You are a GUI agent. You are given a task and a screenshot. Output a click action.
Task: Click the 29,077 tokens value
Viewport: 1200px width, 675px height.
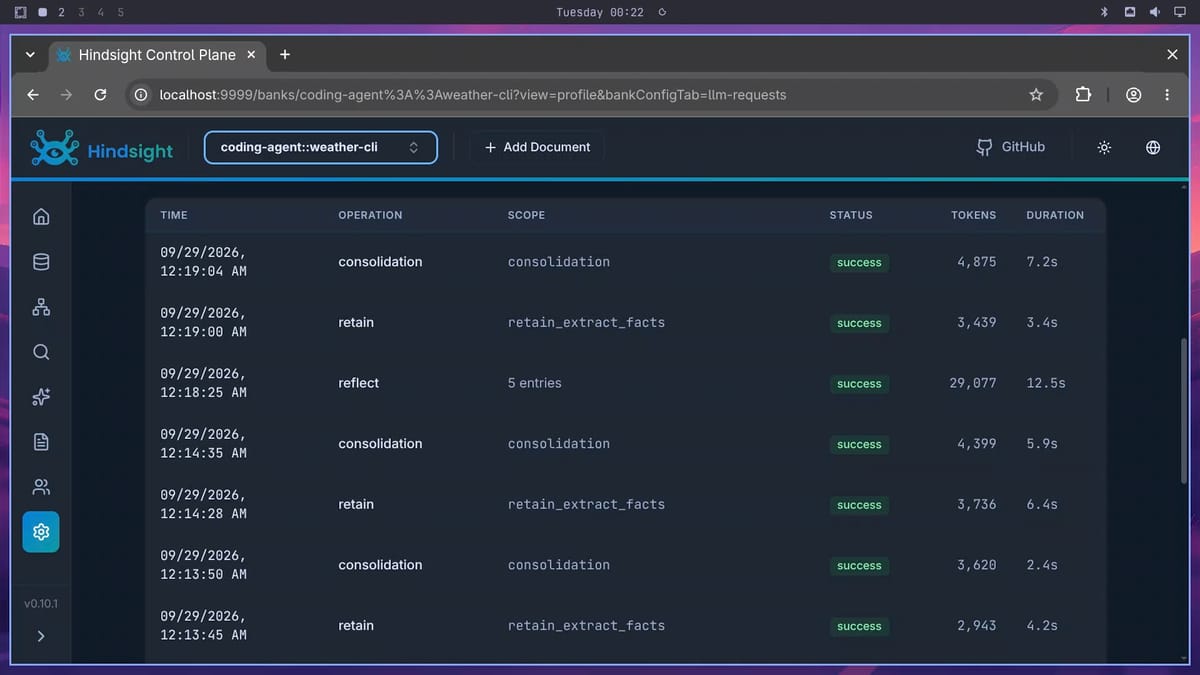point(973,383)
